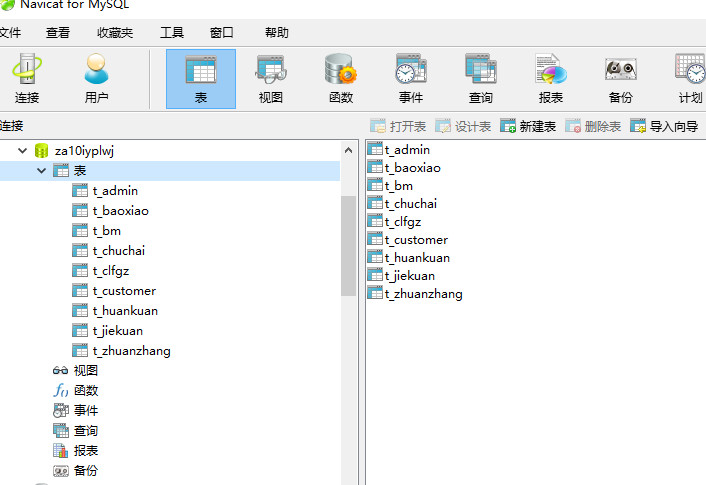The width and height of the screenshot is (706, 485).
Task: Click the 导入向导 (Import Wizard) button
Action: (664, 127)
